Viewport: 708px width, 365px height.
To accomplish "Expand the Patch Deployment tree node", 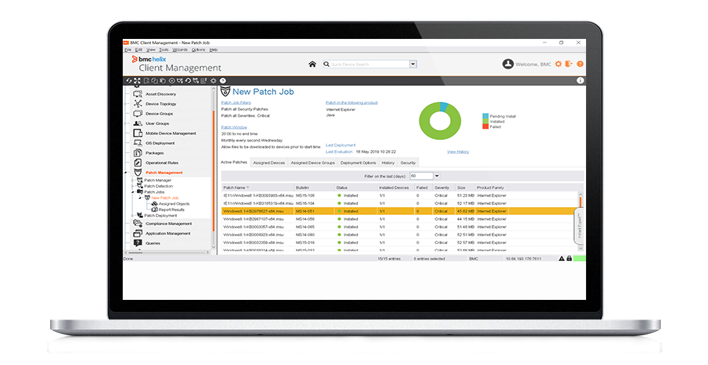I will click(133, 215).
